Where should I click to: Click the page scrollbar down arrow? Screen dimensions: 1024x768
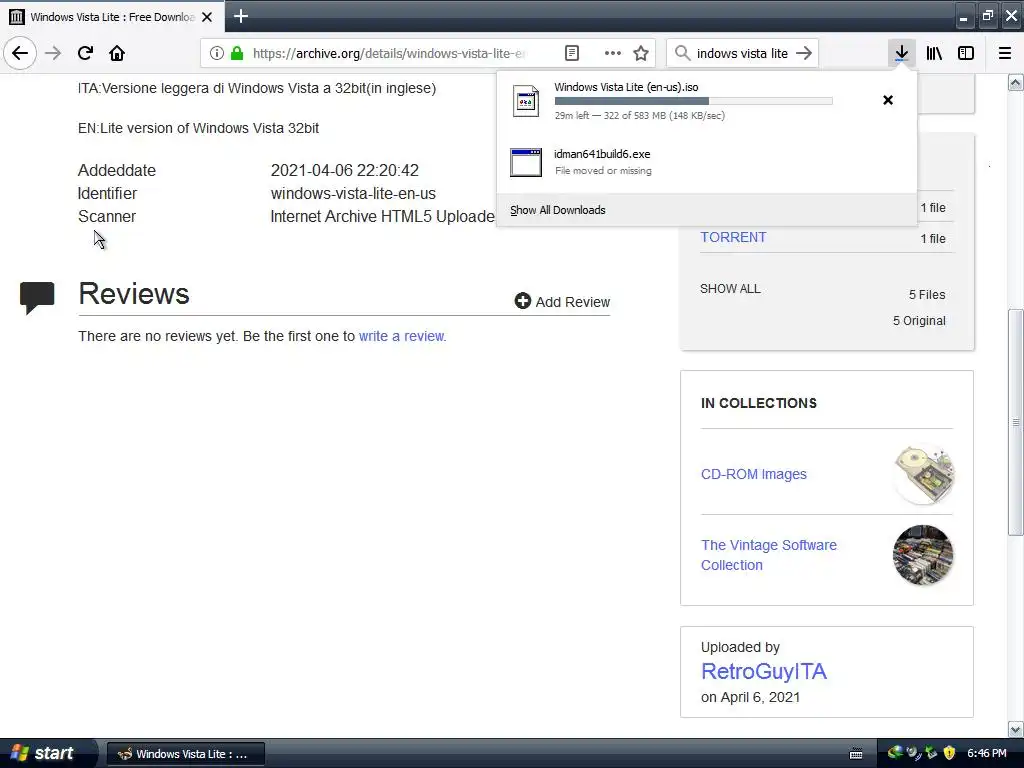click(x=1016, y=729)
